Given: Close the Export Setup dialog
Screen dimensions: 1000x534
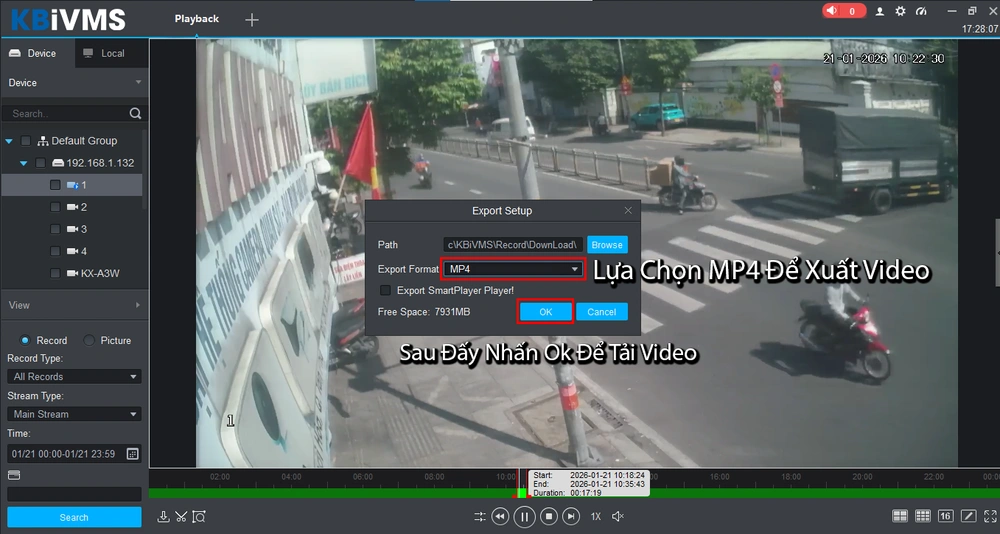Looking at the screenshot, I should (628, 211).
